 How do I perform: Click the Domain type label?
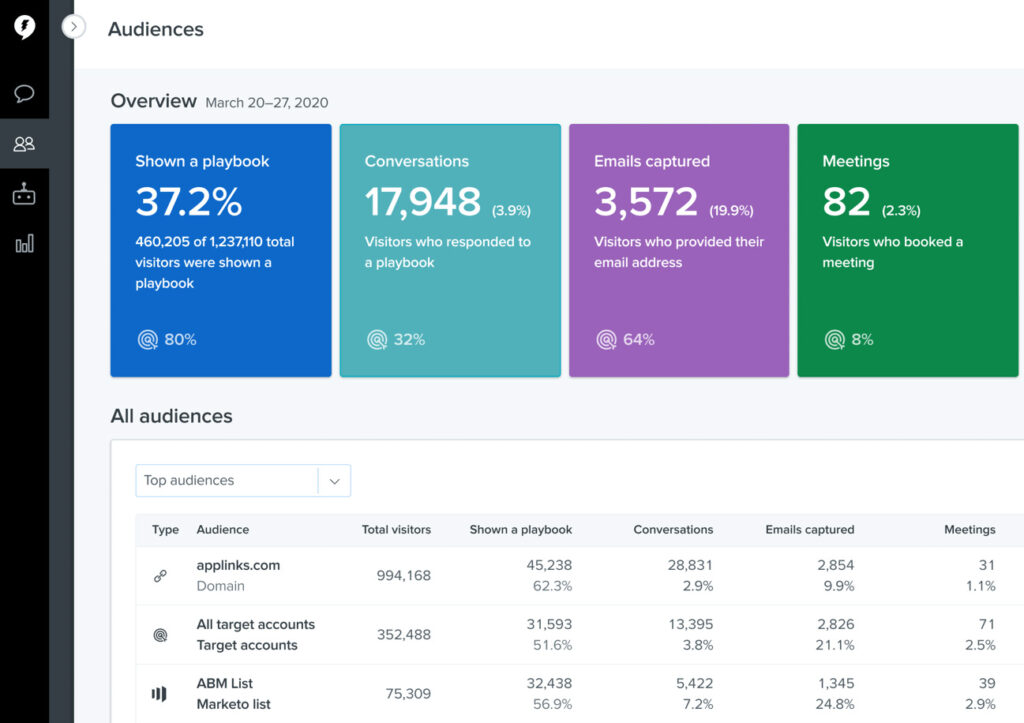(x=221, y=586)
